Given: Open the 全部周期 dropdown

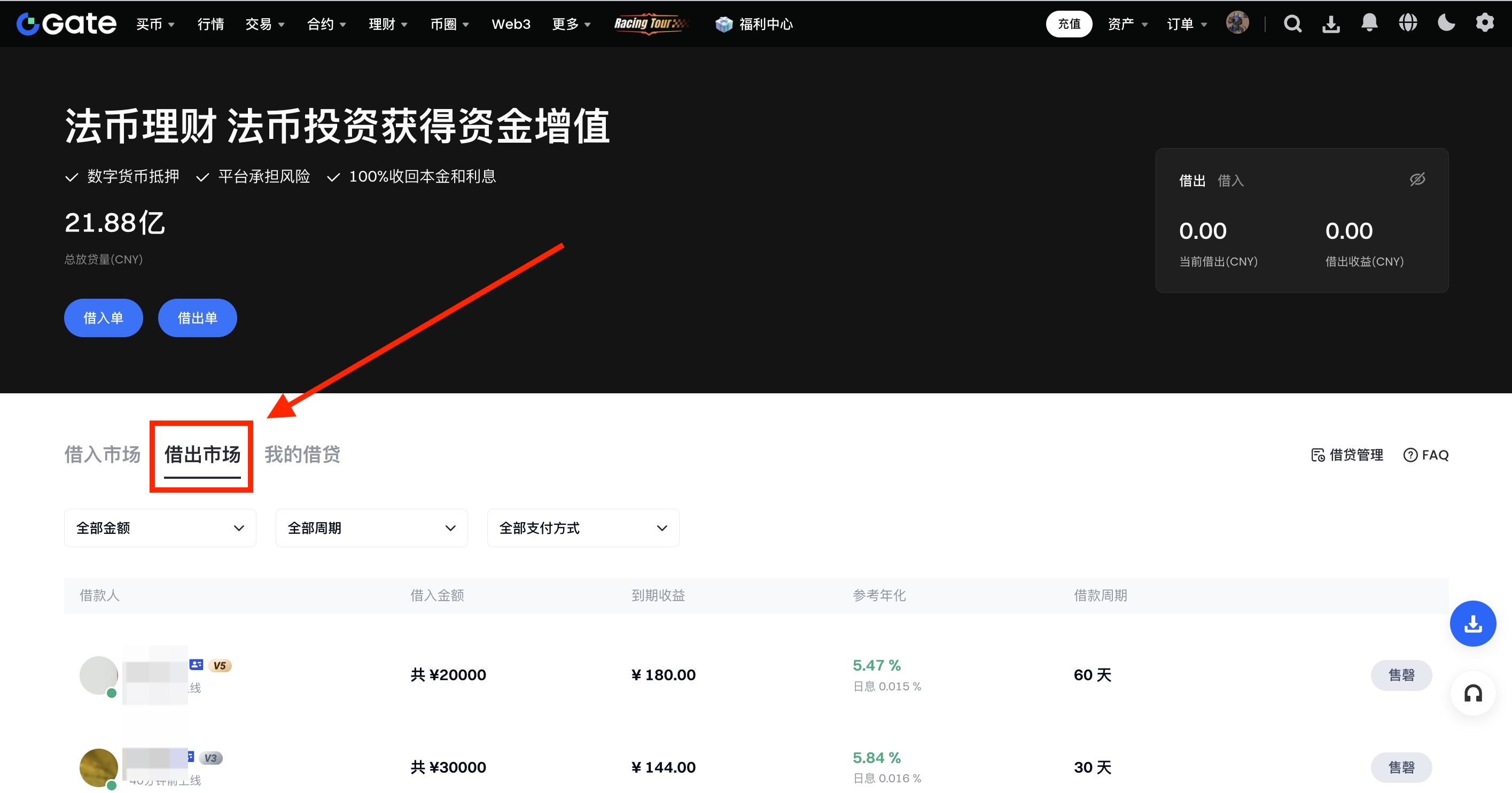Looking at the screenshot, I should [x=371, y=528].
